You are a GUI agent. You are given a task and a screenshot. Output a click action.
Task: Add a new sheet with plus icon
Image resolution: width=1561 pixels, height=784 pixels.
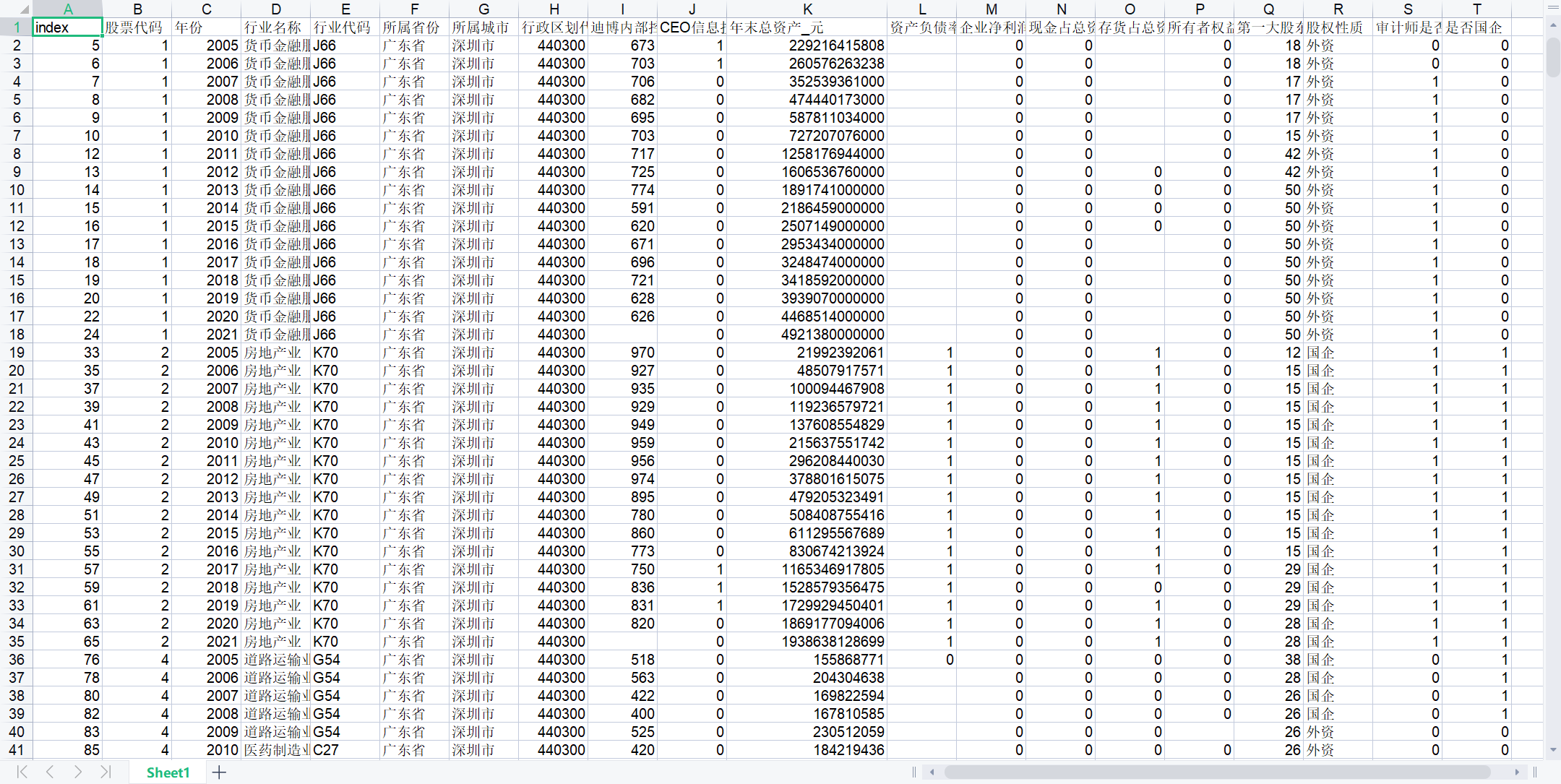(x=219, y=772)
